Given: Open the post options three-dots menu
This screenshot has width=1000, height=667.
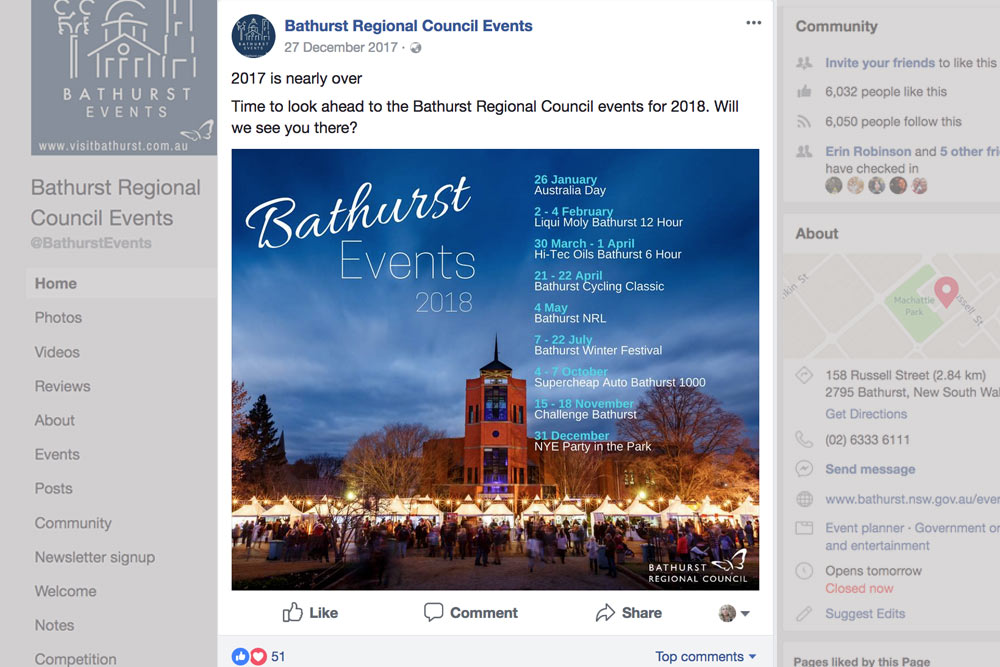Looking at the screenshot, I should (753, 23).
